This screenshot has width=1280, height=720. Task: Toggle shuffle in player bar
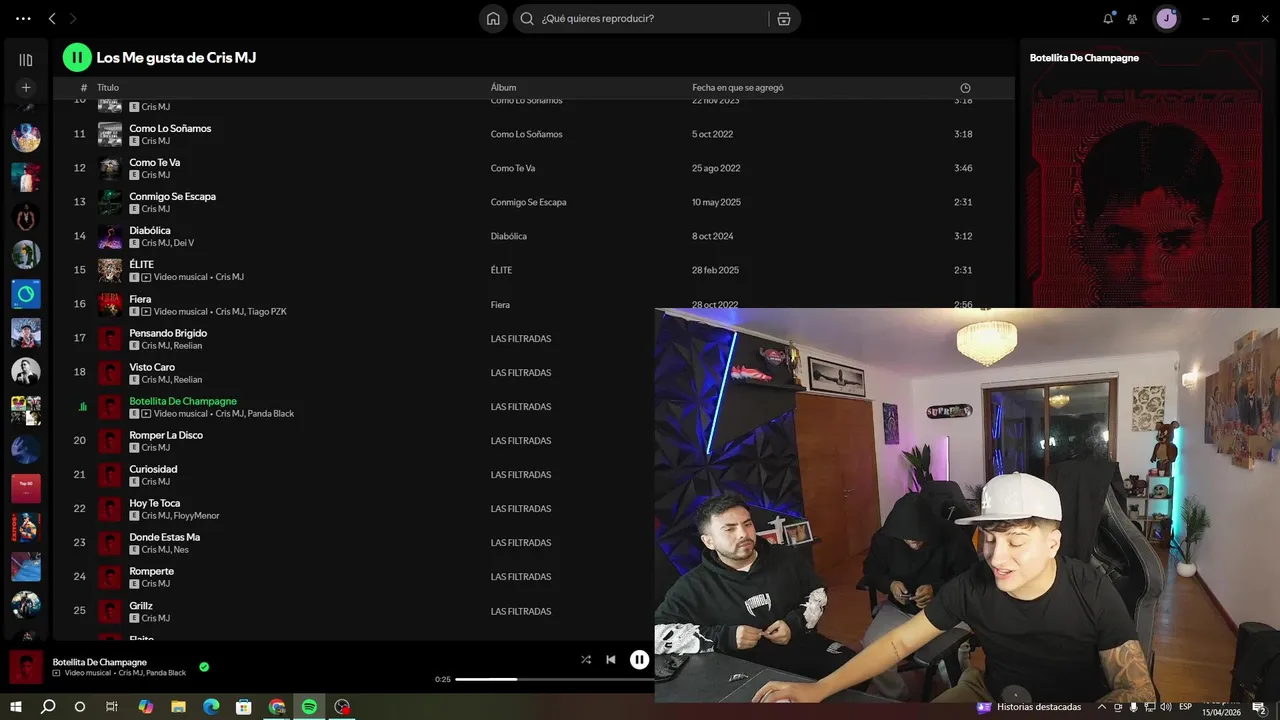click(x=586, y=659)
